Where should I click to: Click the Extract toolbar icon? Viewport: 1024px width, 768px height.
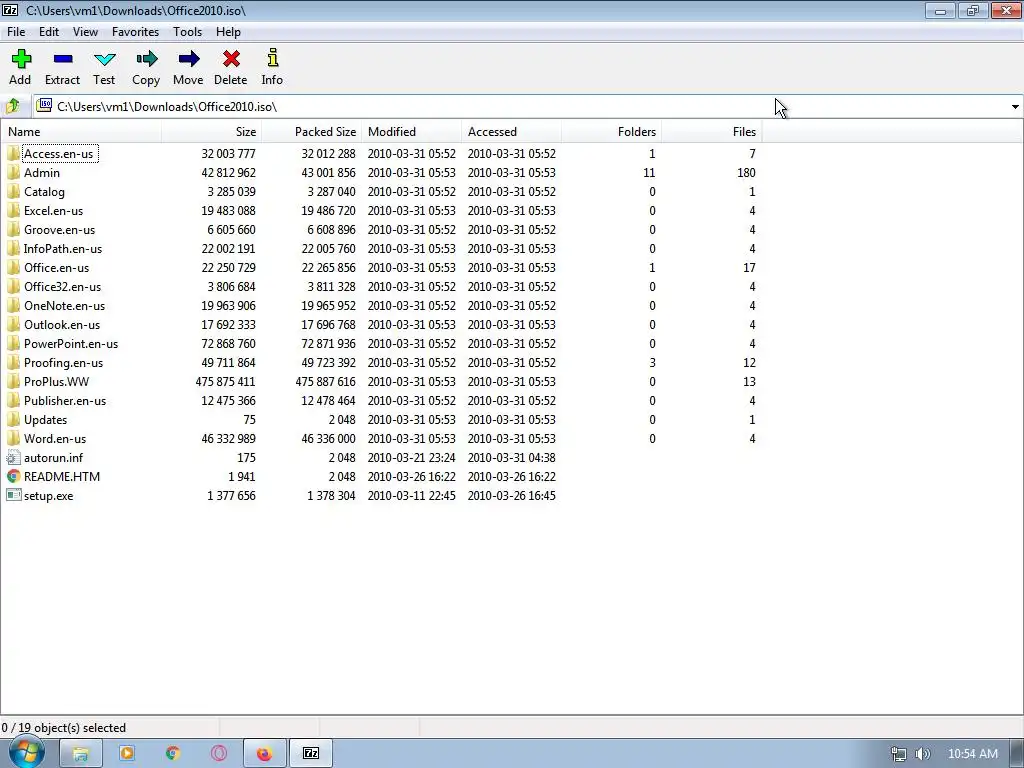pyautogui.click(x=63, y=59)
